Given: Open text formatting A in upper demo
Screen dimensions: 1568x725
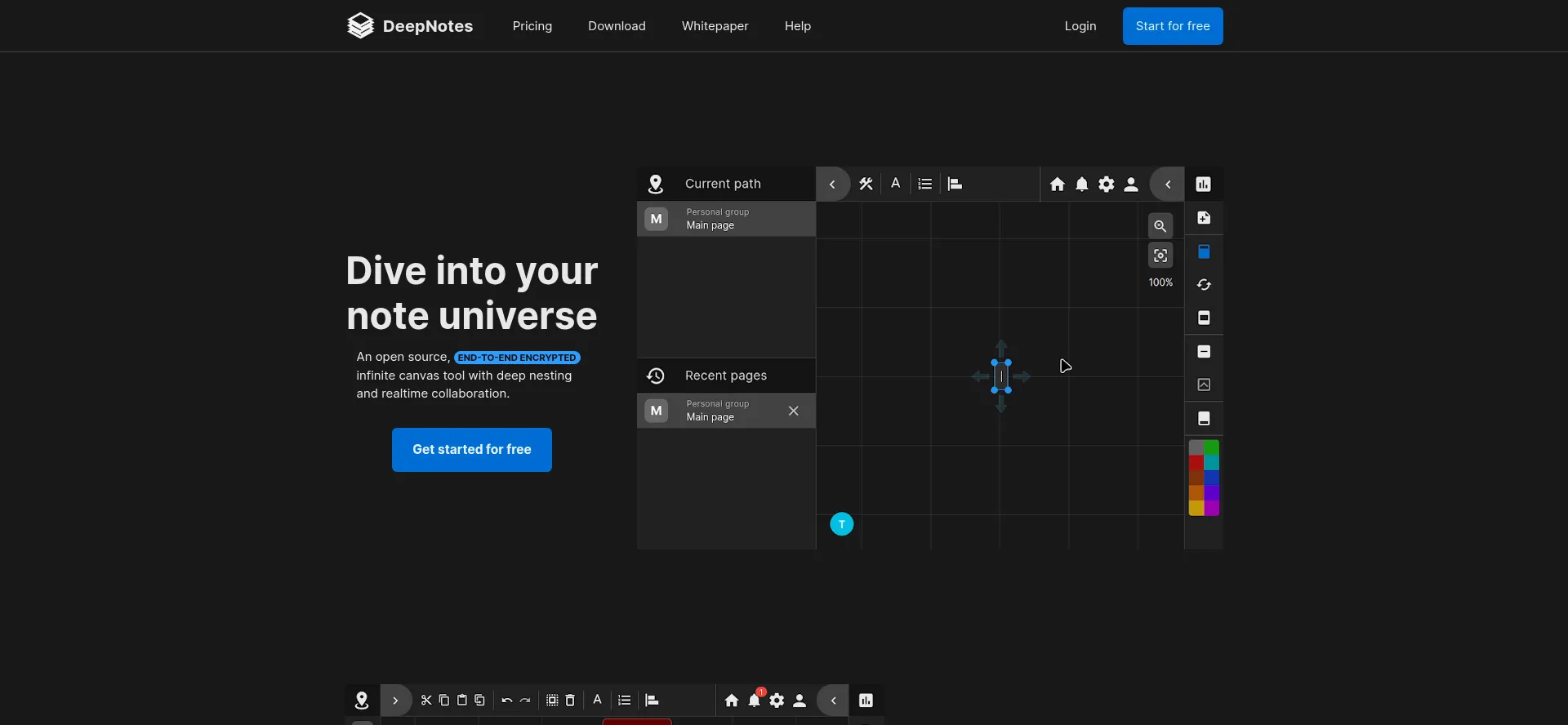Looking at the screenshot, I should coord(896,184).
